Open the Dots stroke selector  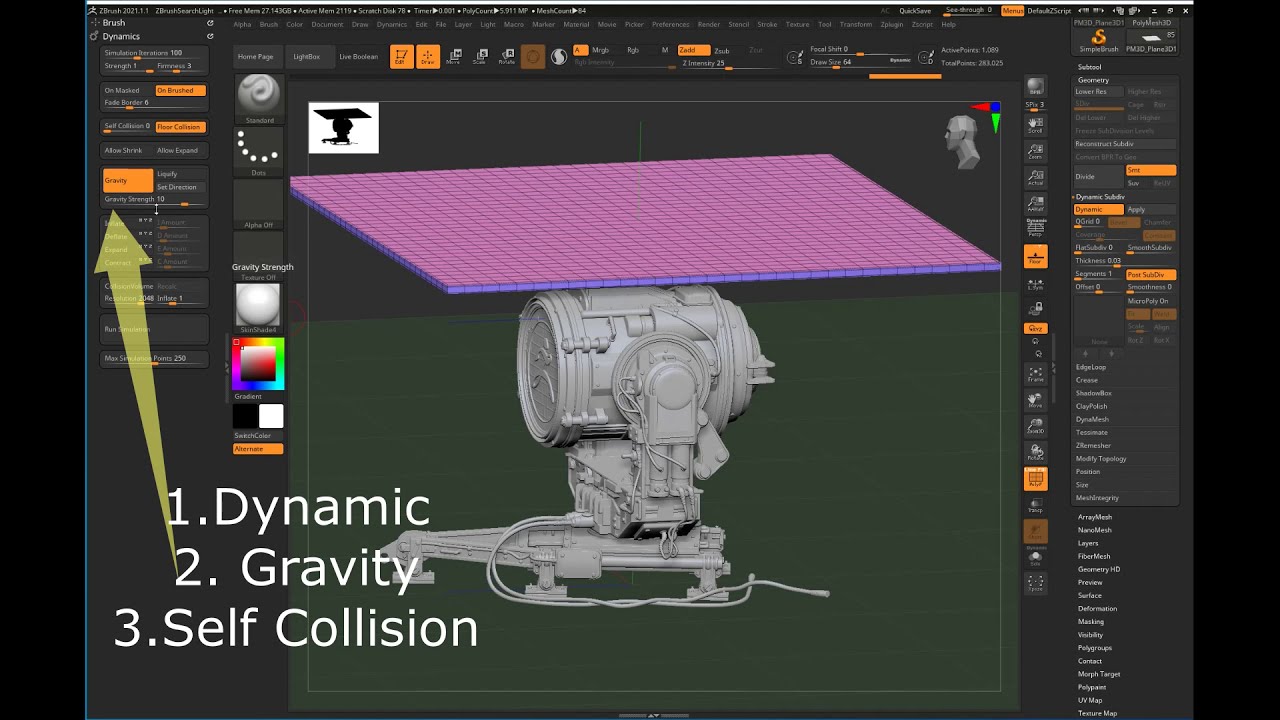[x=259, y=152]
